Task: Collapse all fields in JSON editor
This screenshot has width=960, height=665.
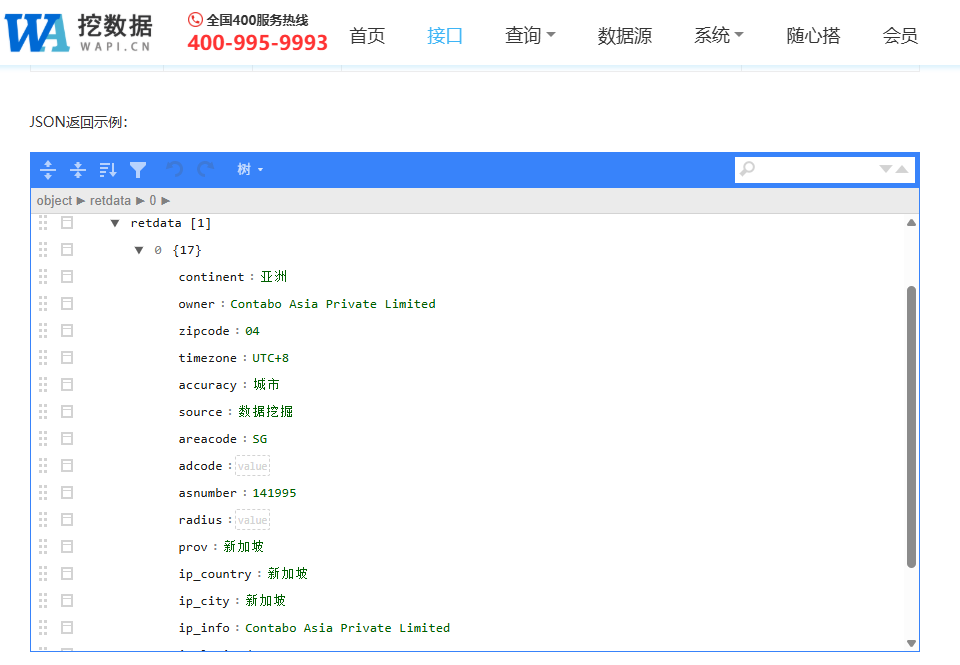Action: pos(78,170)
